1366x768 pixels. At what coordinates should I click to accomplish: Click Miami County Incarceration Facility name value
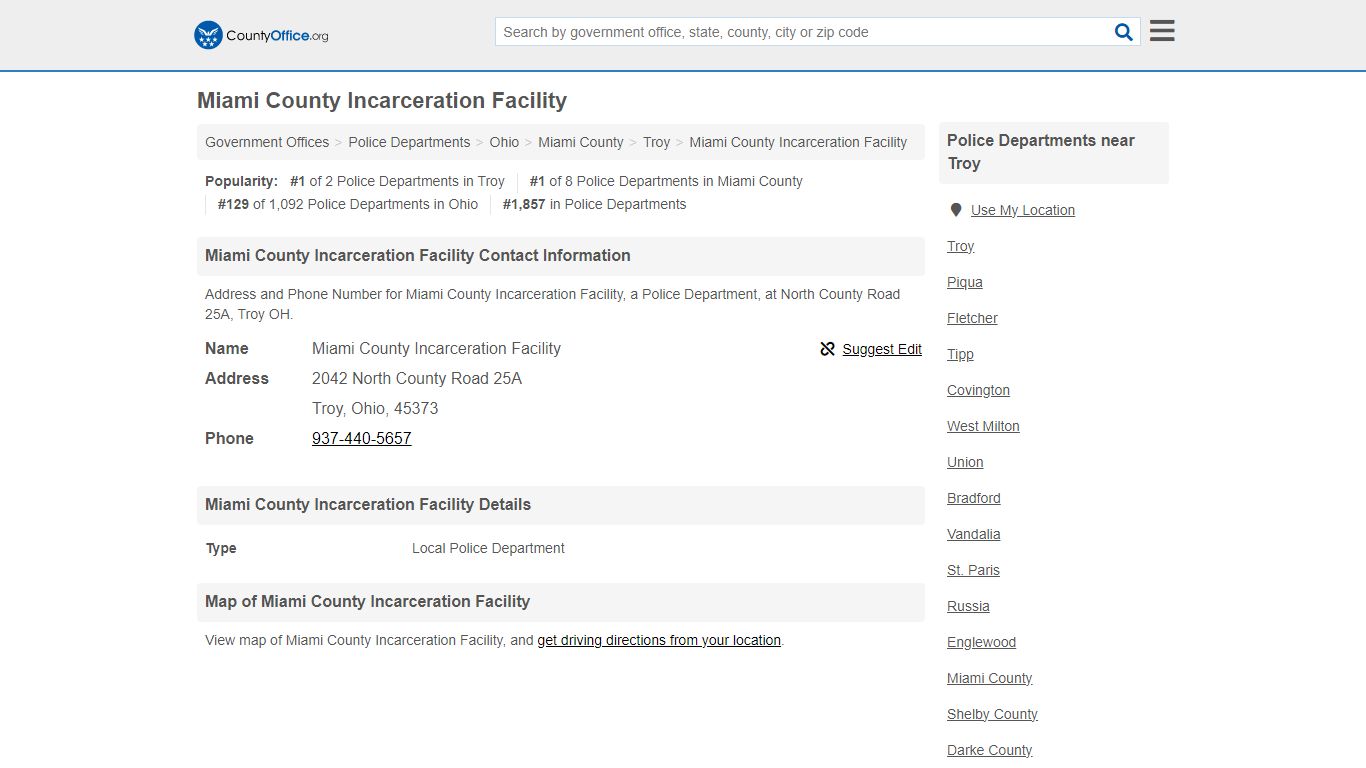pyautogui.click(x=436, y=348)
